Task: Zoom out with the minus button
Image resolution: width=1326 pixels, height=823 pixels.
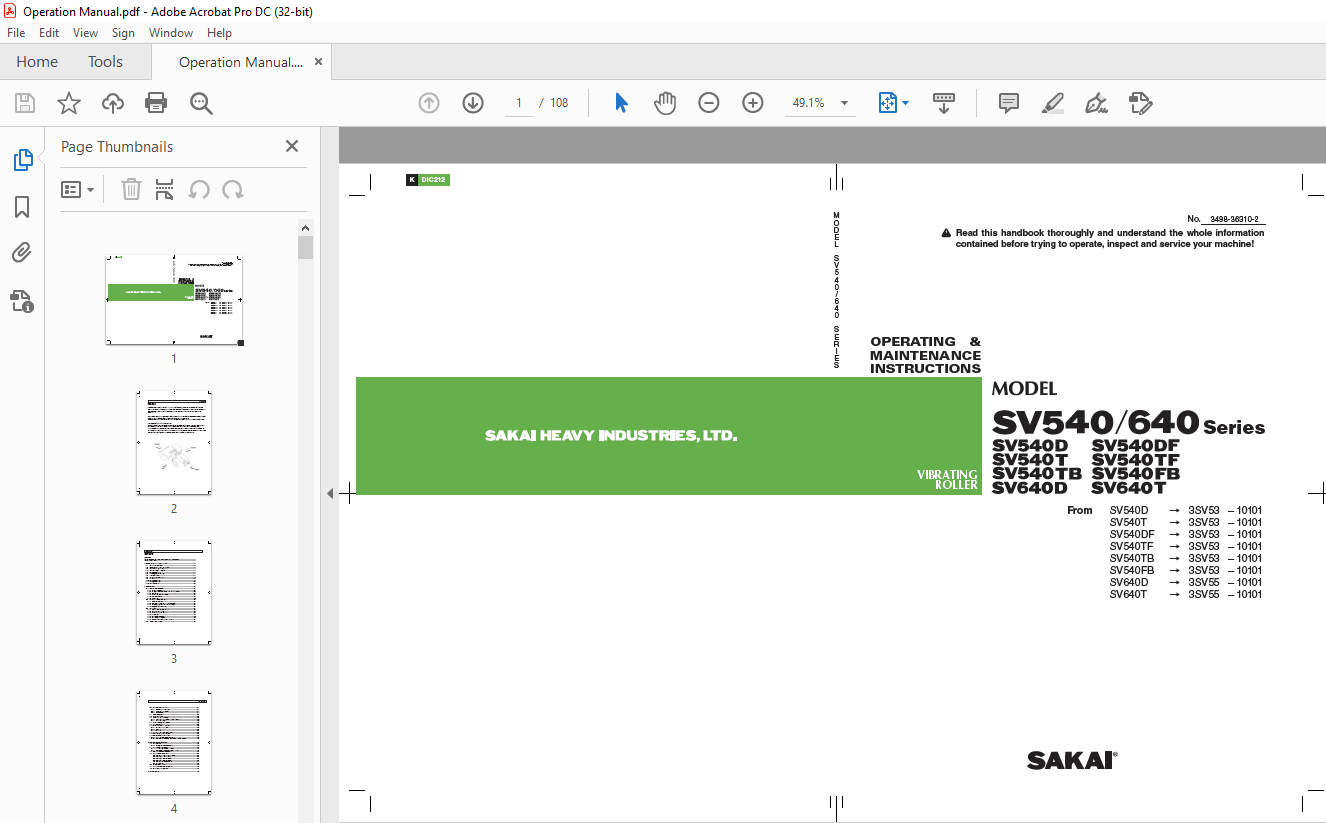Action: click(x=709, y=103)
